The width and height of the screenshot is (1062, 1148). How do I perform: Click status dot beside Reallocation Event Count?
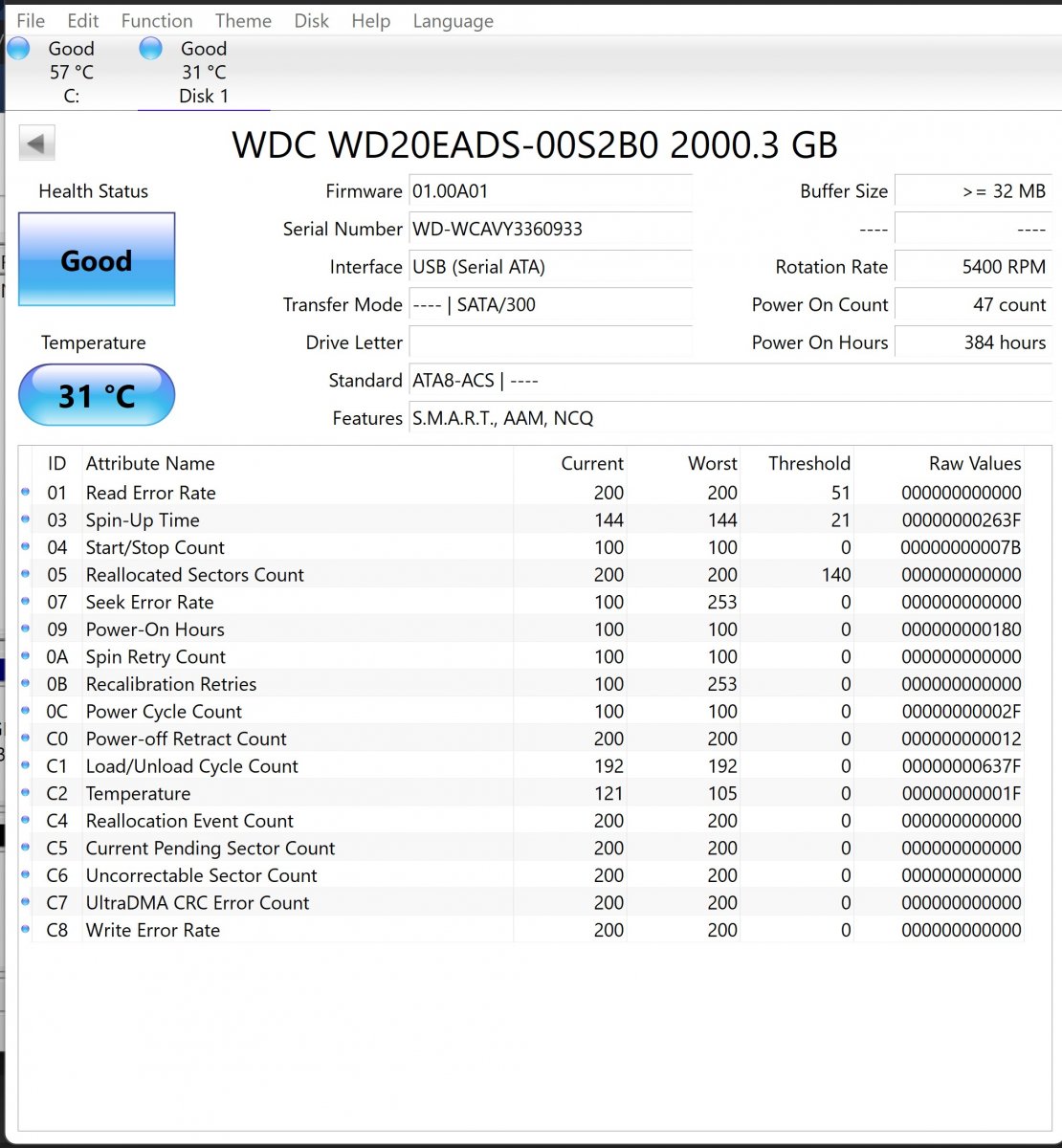point(26,821)
